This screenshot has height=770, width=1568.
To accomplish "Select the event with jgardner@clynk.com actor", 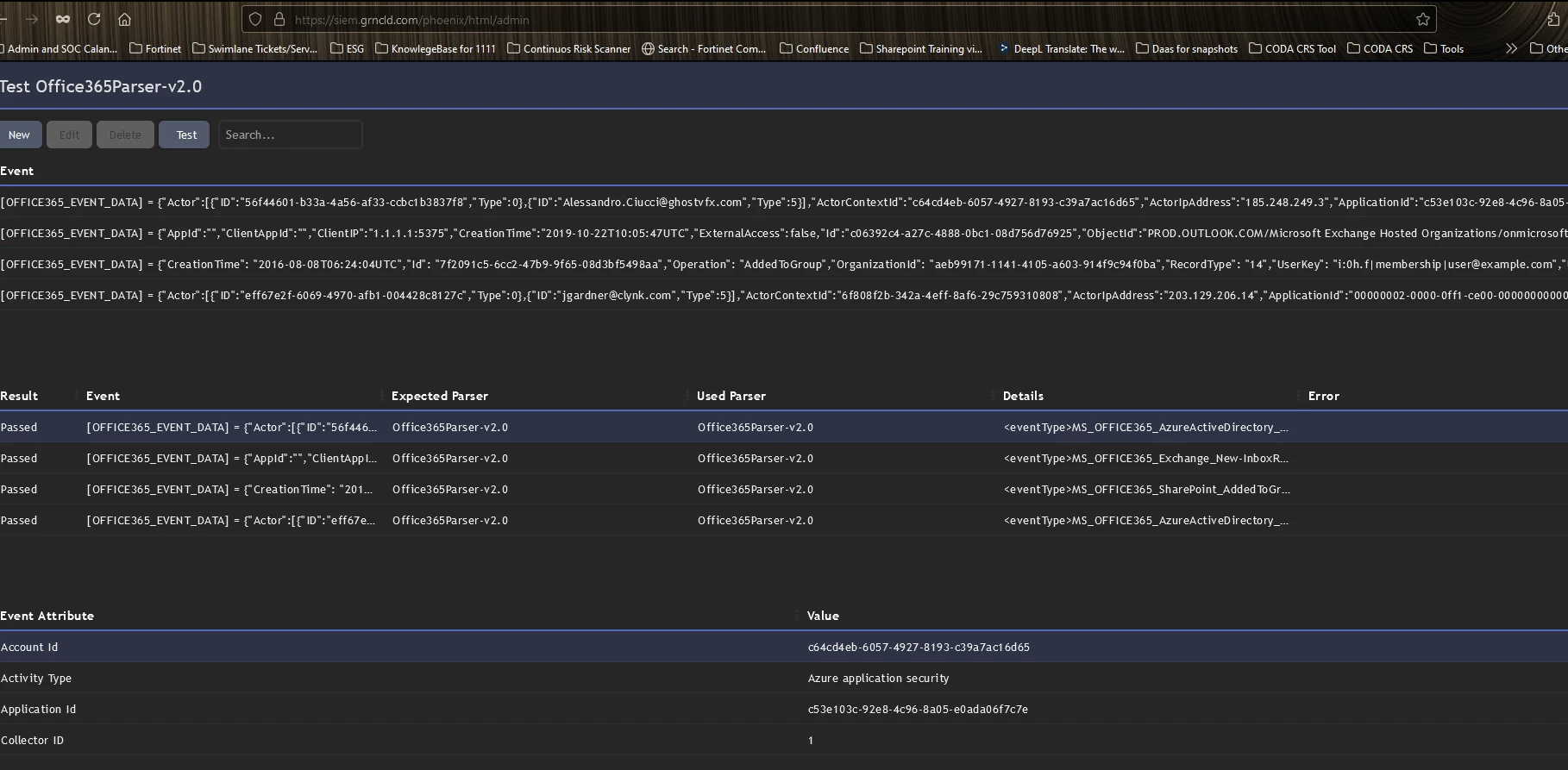I will tap(784, 296).
